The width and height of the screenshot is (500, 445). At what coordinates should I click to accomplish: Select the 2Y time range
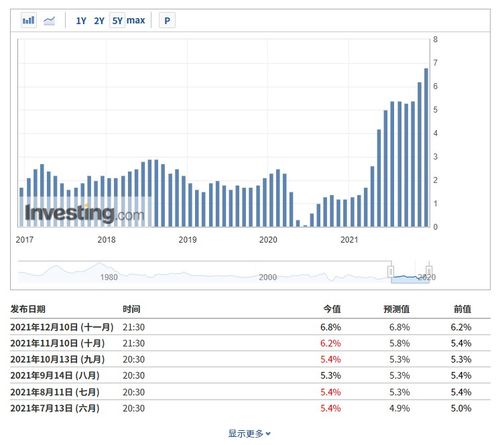click(99, 21)
